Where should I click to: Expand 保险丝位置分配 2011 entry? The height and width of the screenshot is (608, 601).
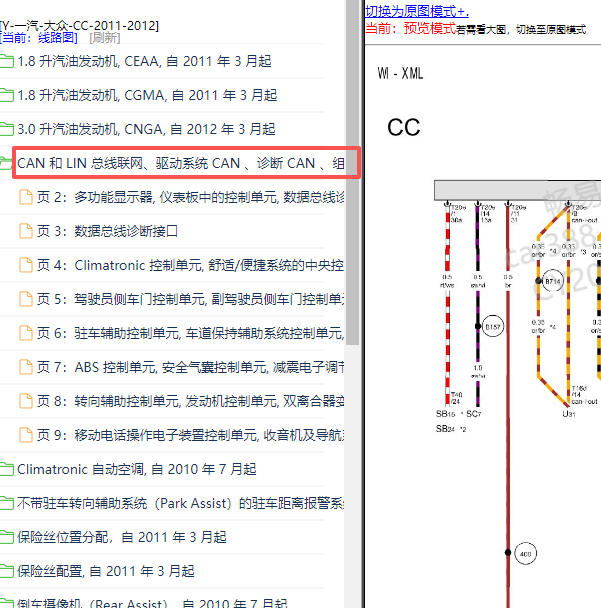pos(122,537)
